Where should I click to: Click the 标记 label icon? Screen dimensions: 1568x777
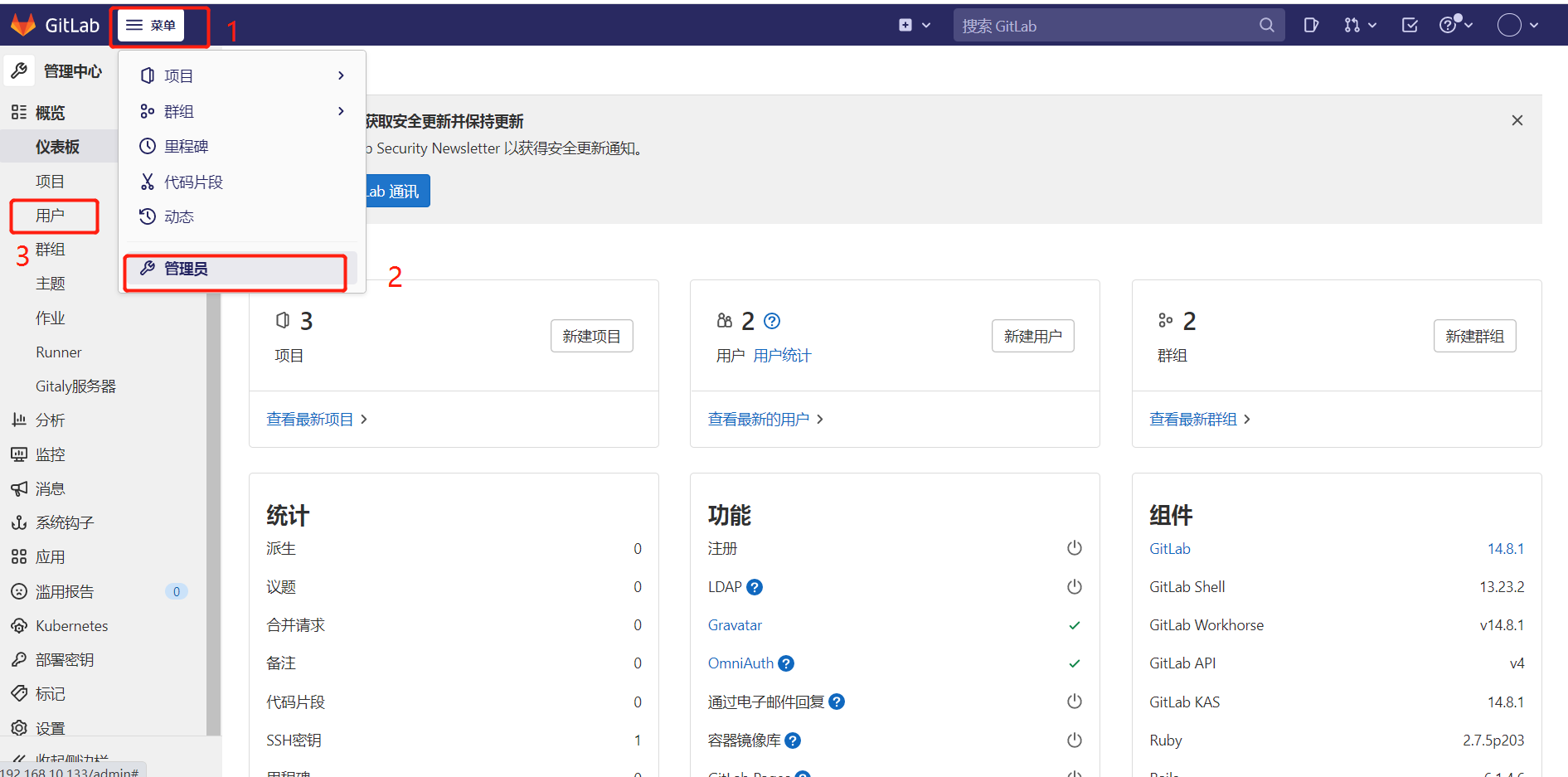click(x=19, y=693)
